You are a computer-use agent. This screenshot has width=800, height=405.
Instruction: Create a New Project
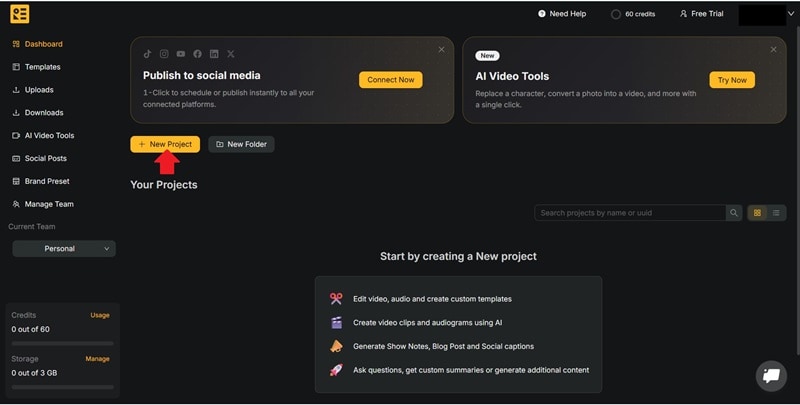(165, 144)
